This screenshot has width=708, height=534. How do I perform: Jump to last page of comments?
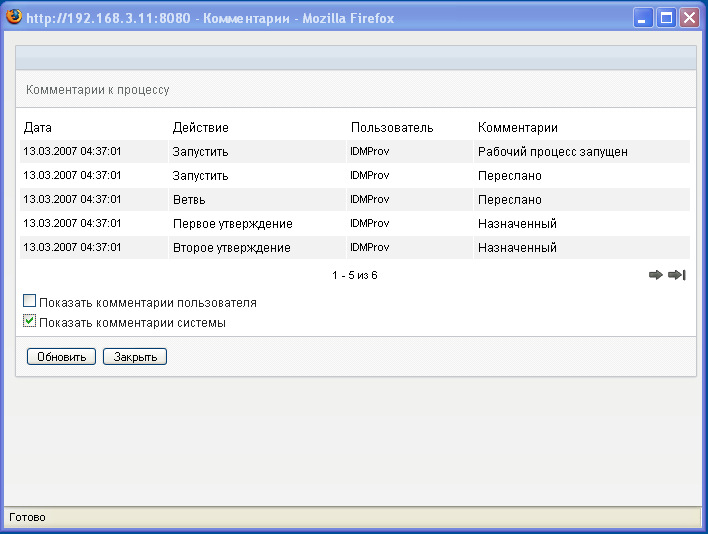pyautogui.click(x=677, y=275)
